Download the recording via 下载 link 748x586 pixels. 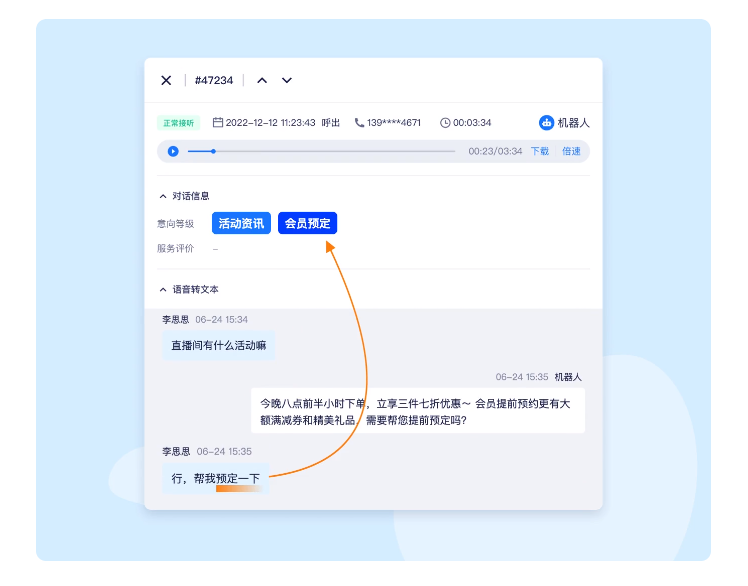pos(540,151)
